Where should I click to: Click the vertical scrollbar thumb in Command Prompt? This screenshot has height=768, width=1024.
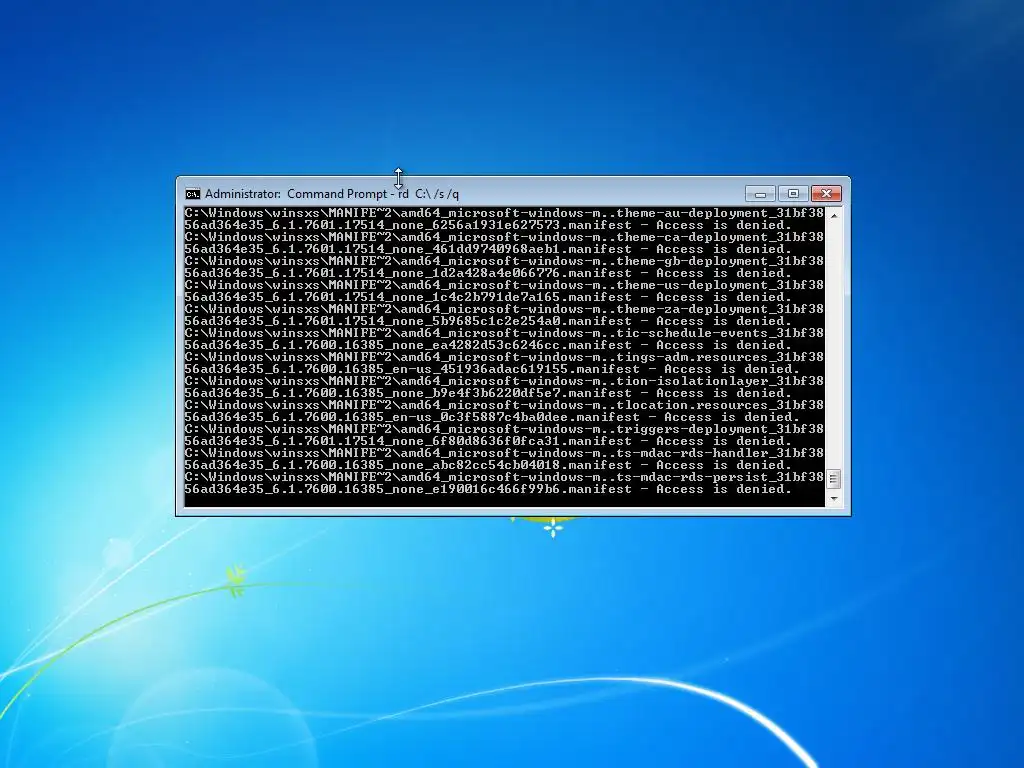(x=833, y=479)
